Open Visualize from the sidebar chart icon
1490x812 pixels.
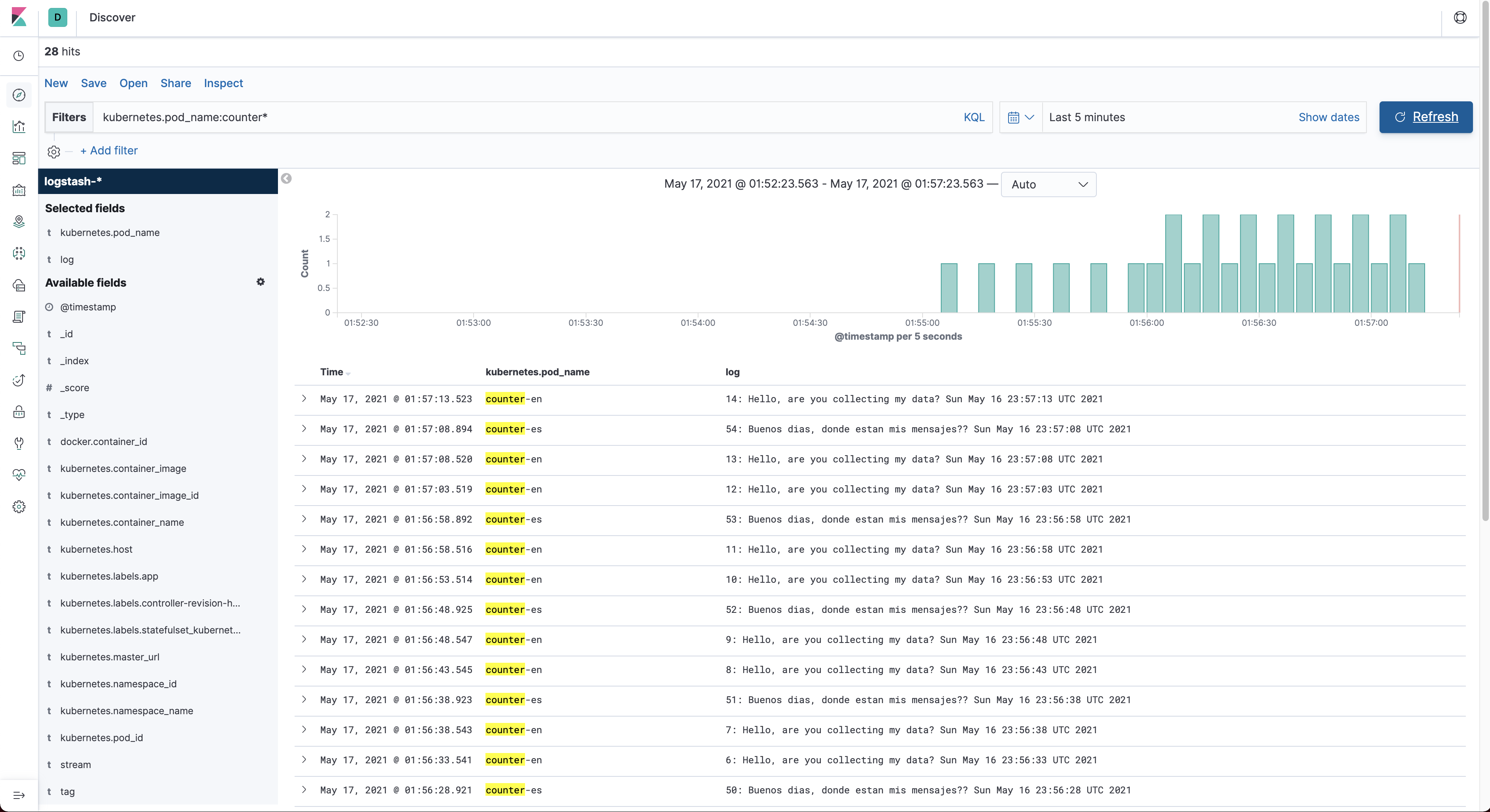(19, 127)
